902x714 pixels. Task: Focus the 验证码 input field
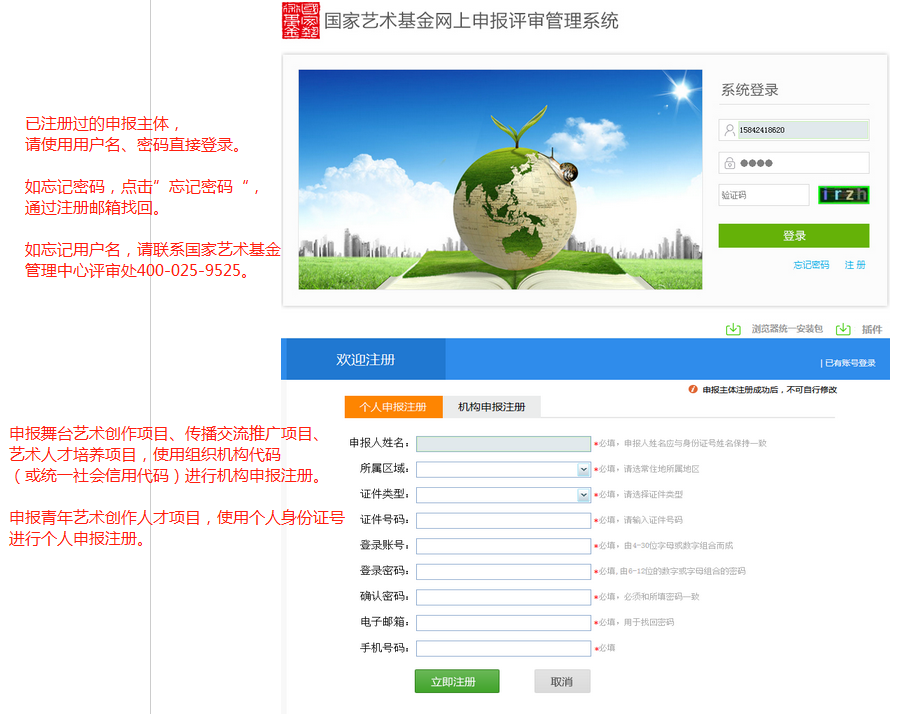tap(763, 195)
